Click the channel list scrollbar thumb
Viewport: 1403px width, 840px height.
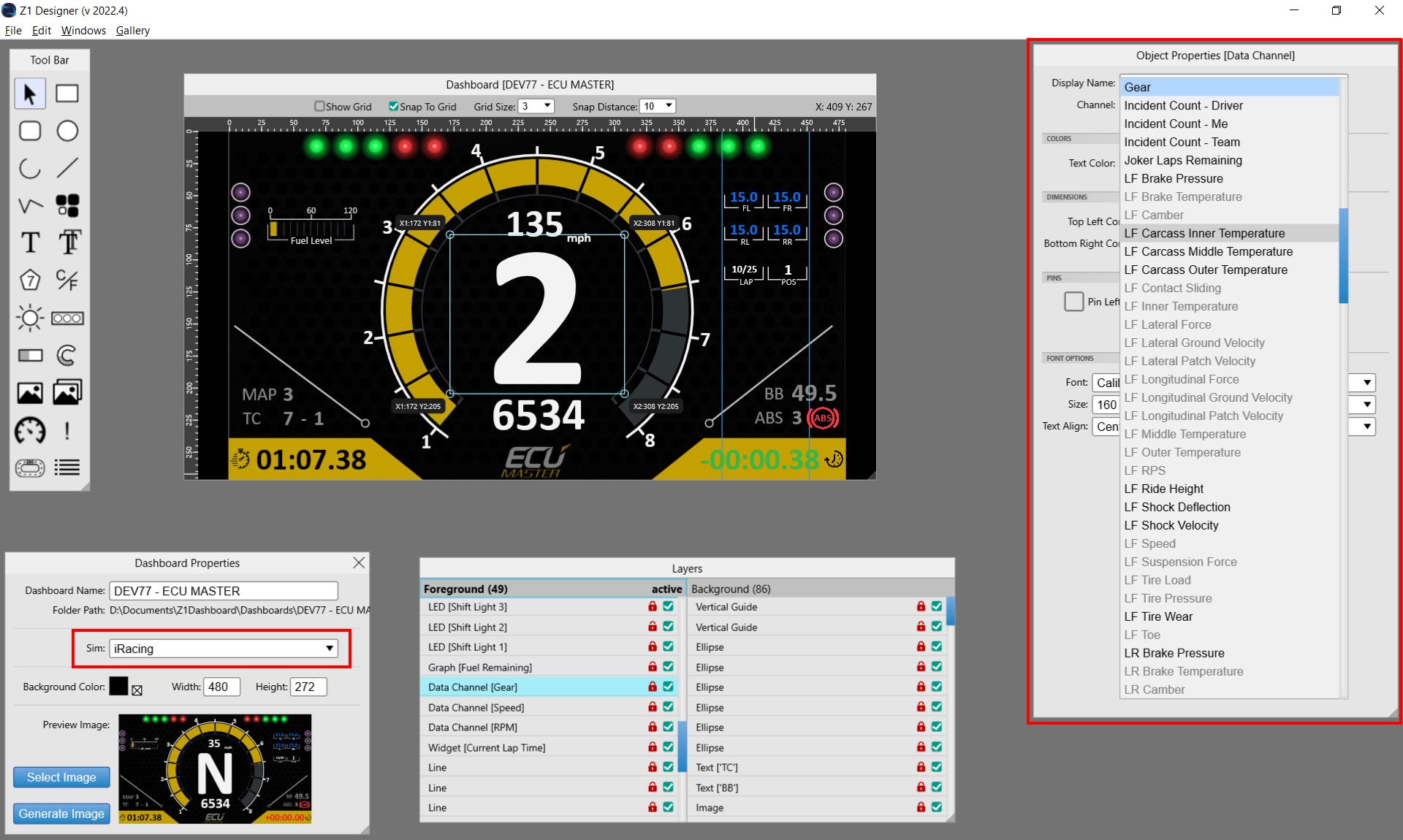[1343, 255]
